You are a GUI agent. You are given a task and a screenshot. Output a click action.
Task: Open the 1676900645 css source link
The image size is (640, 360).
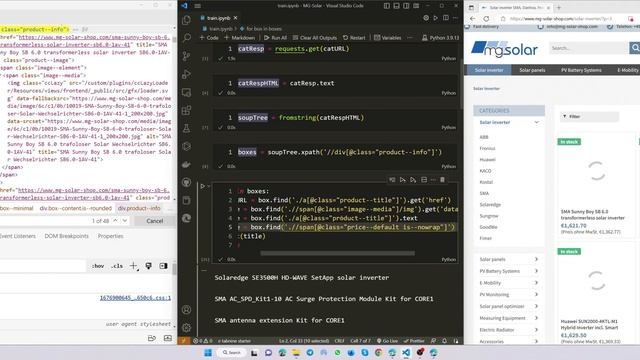[x=136, y=298]
